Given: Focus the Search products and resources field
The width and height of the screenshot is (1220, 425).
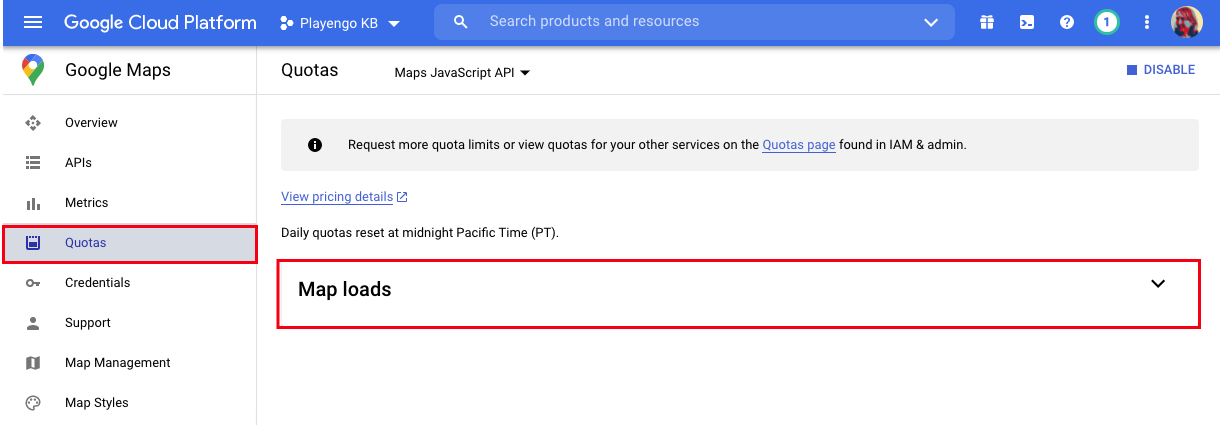Looking at the screenshot, I should click(x=694, y=21).
